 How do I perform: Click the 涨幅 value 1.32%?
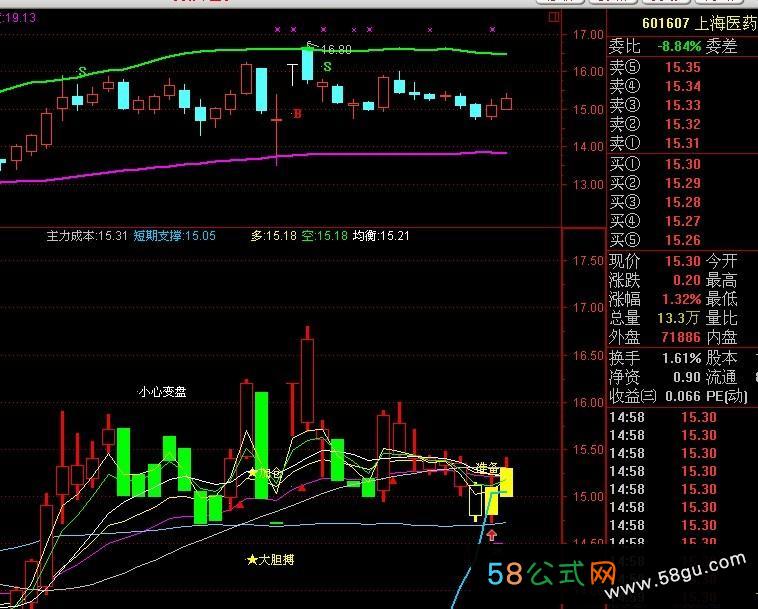(x=682, y=299)
